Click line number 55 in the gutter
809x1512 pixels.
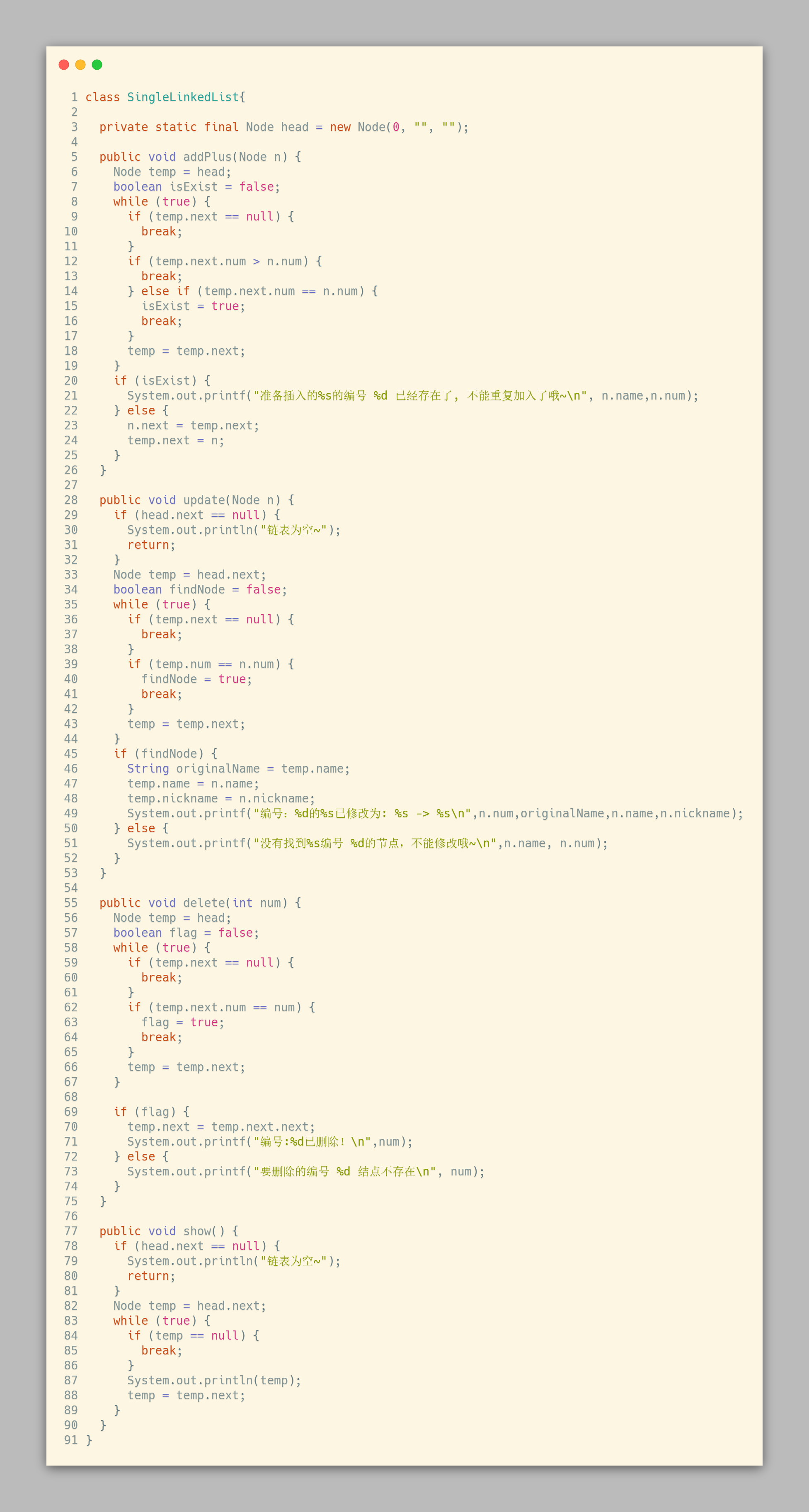click(70, 903)
